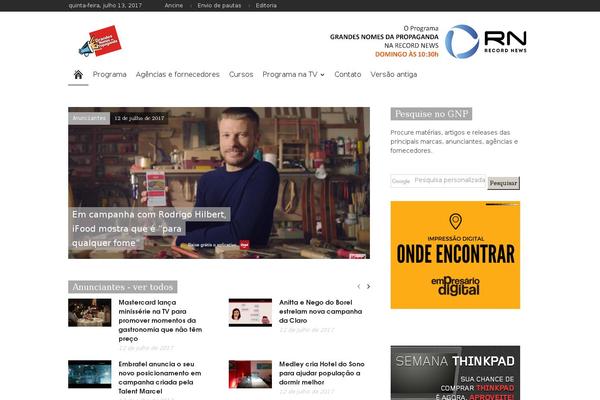Open Agências e fornecedores menu
The image size is (600, 400).
(178, 74)
